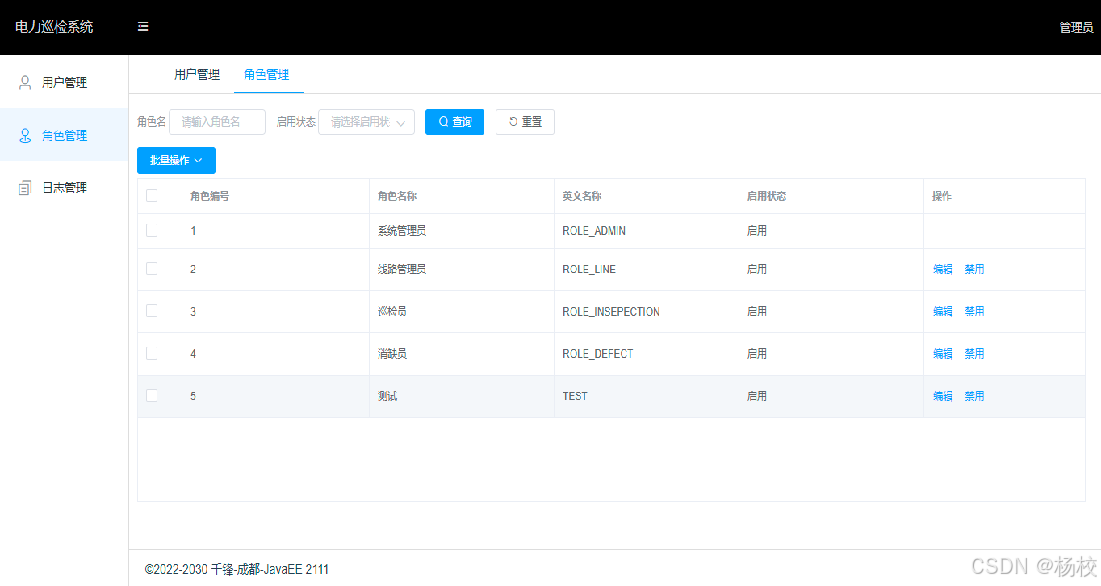This screenshot has height=586, width=1101.
Task: Click the 系统管理员 role name cell
Action: click(x=402, y=230)
